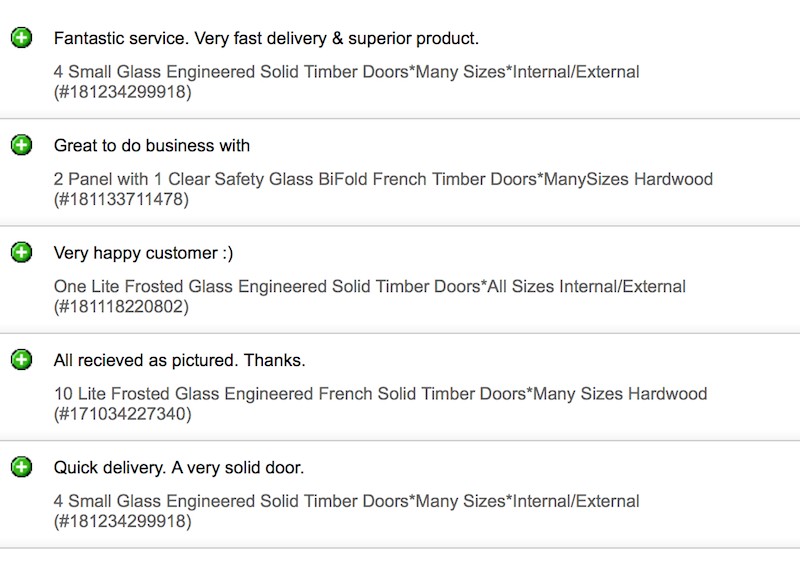Open 4 Small Glass doors listing under "Quick delivery"
This screenshot has width=800, height=562.
click(x=346, y=500)
